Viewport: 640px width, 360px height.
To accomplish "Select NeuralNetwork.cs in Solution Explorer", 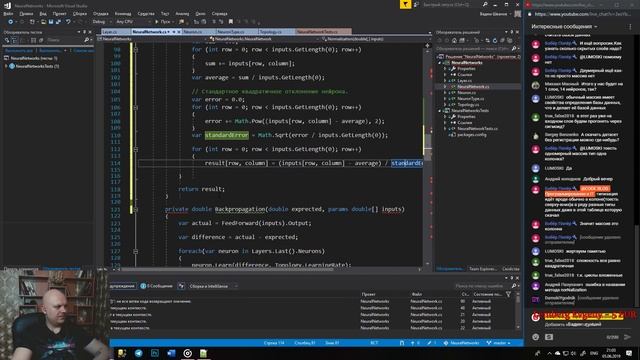I will tap(473, 87).
